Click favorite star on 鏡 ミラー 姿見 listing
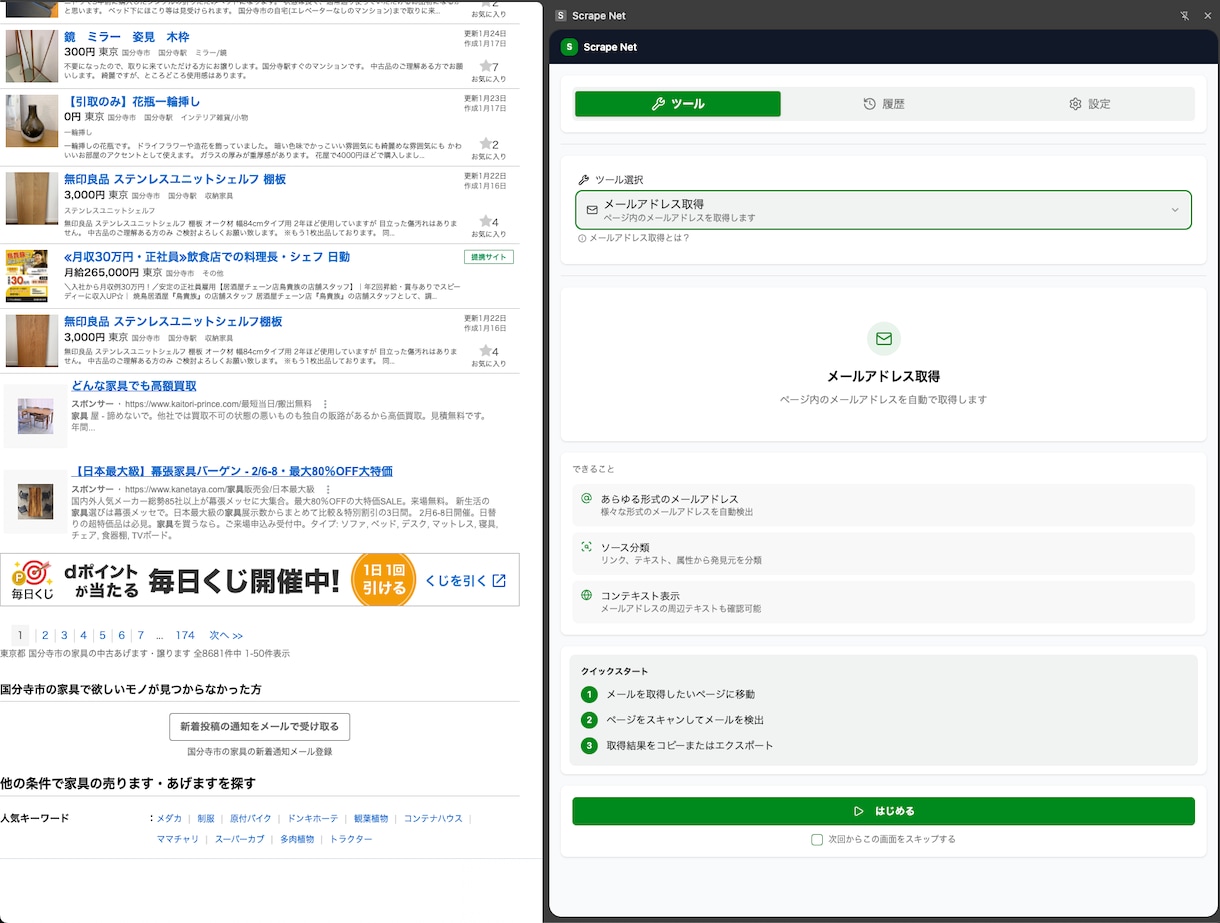This screenshot has height=923, width=1220. coord(485,67)
